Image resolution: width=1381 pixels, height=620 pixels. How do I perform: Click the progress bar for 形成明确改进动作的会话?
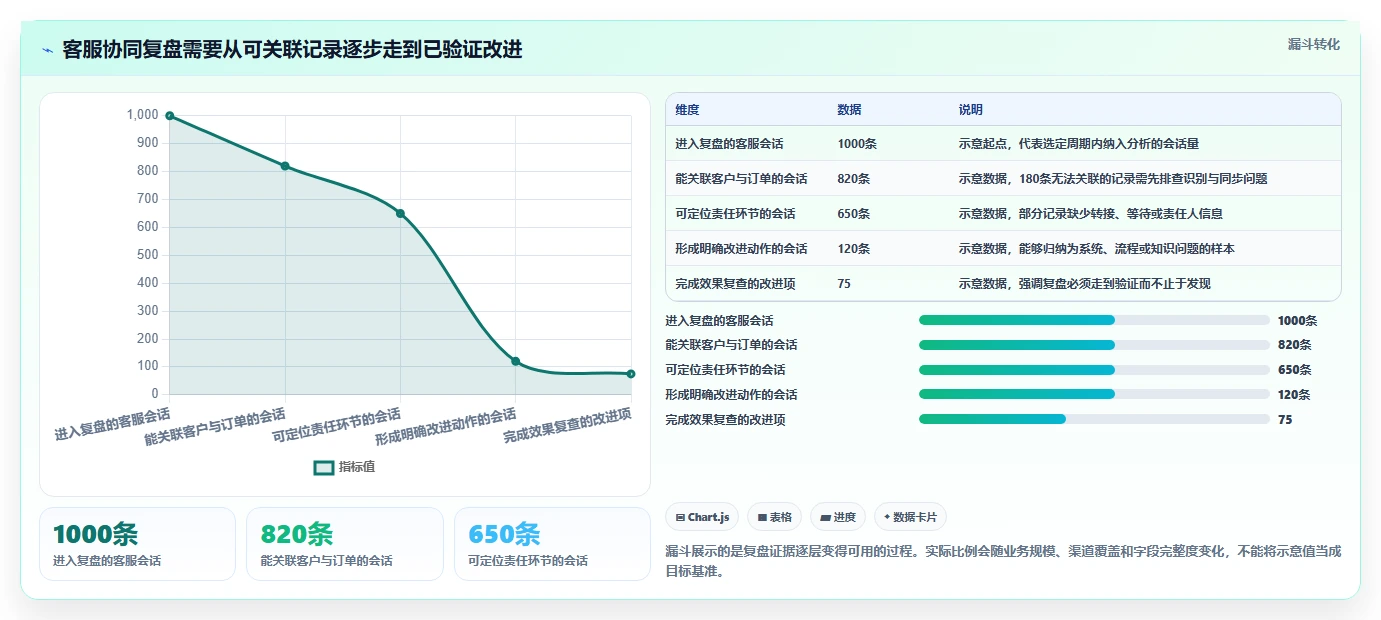point(1094,394)
